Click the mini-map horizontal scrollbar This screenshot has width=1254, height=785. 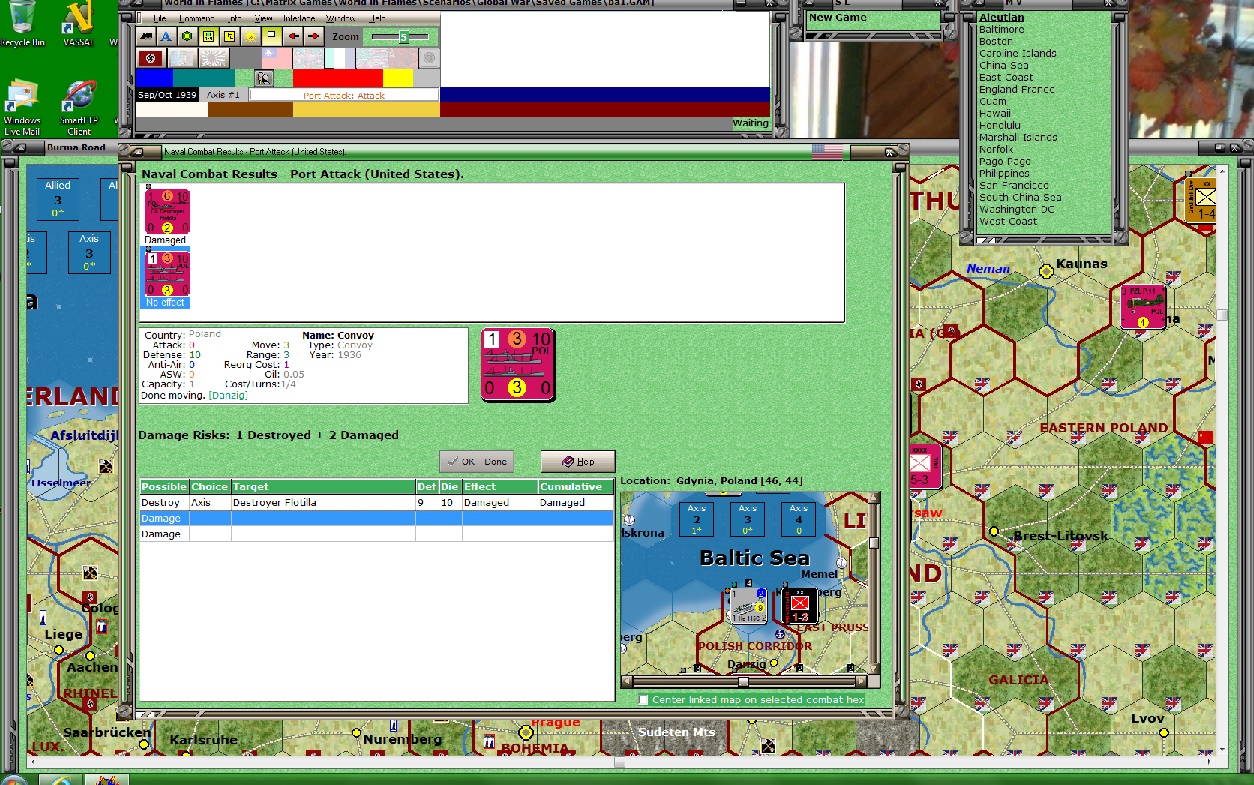744,681
